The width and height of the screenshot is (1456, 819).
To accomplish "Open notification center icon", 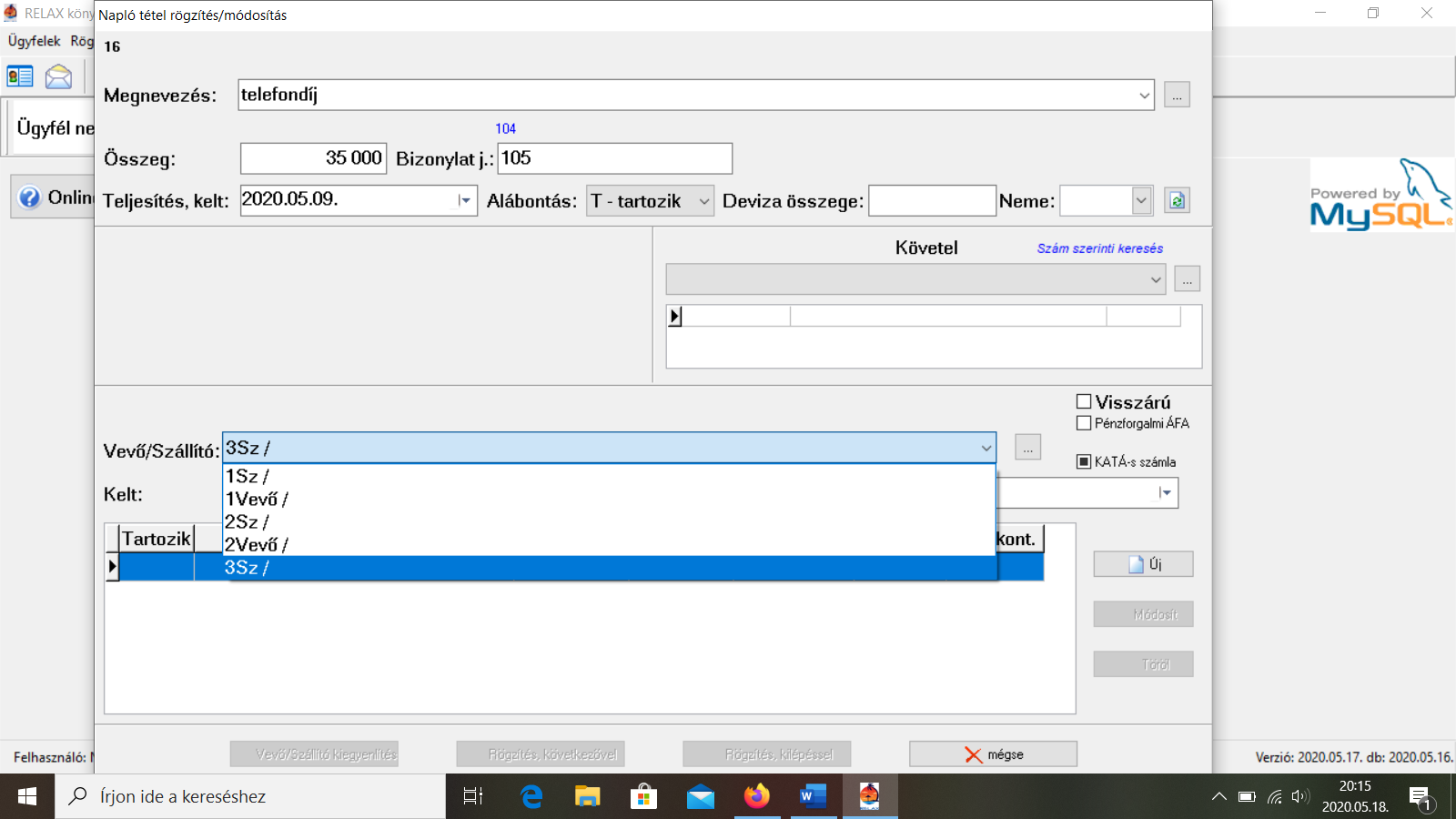I will 1421,798.
